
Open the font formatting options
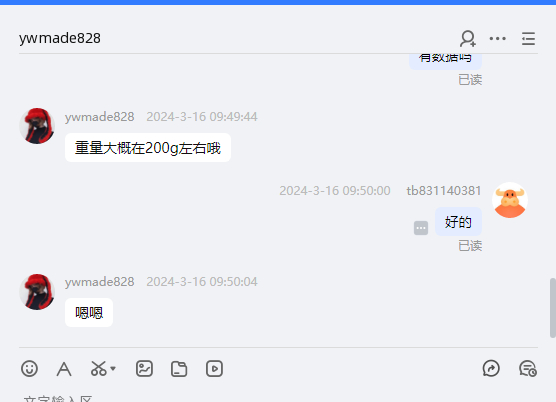tap(64, 369)
